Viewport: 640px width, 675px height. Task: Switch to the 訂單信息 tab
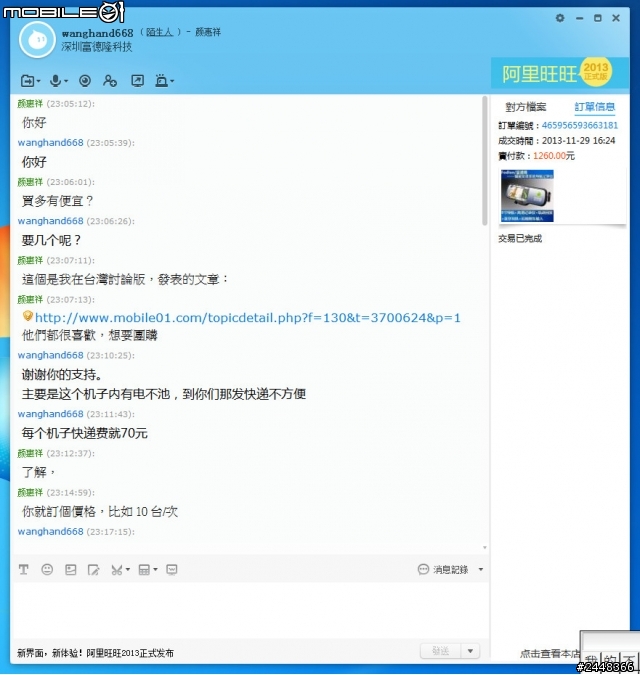pyautogui.click(x=594, y=107)
